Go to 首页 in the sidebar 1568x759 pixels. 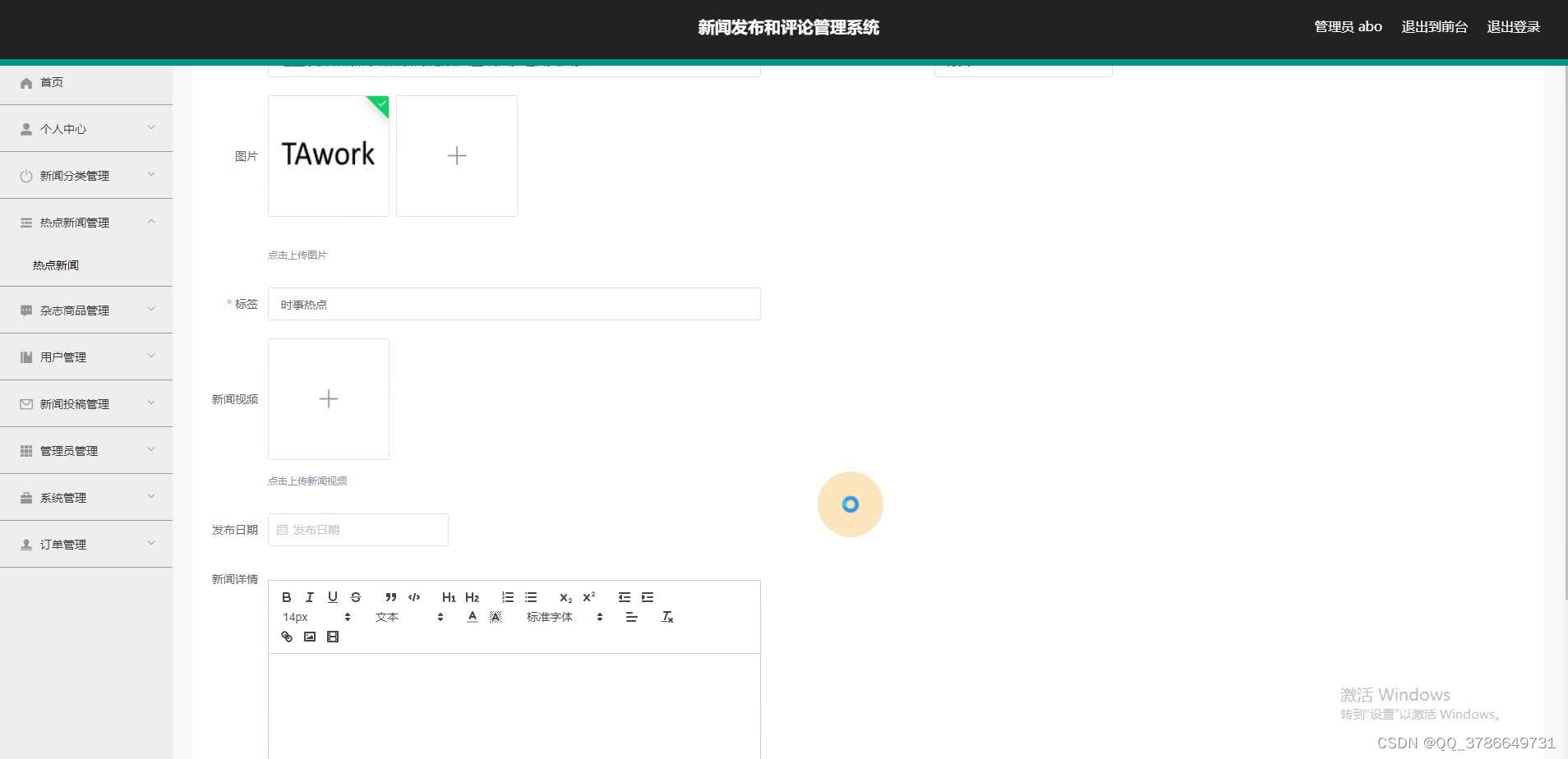(x=86, y=82)
